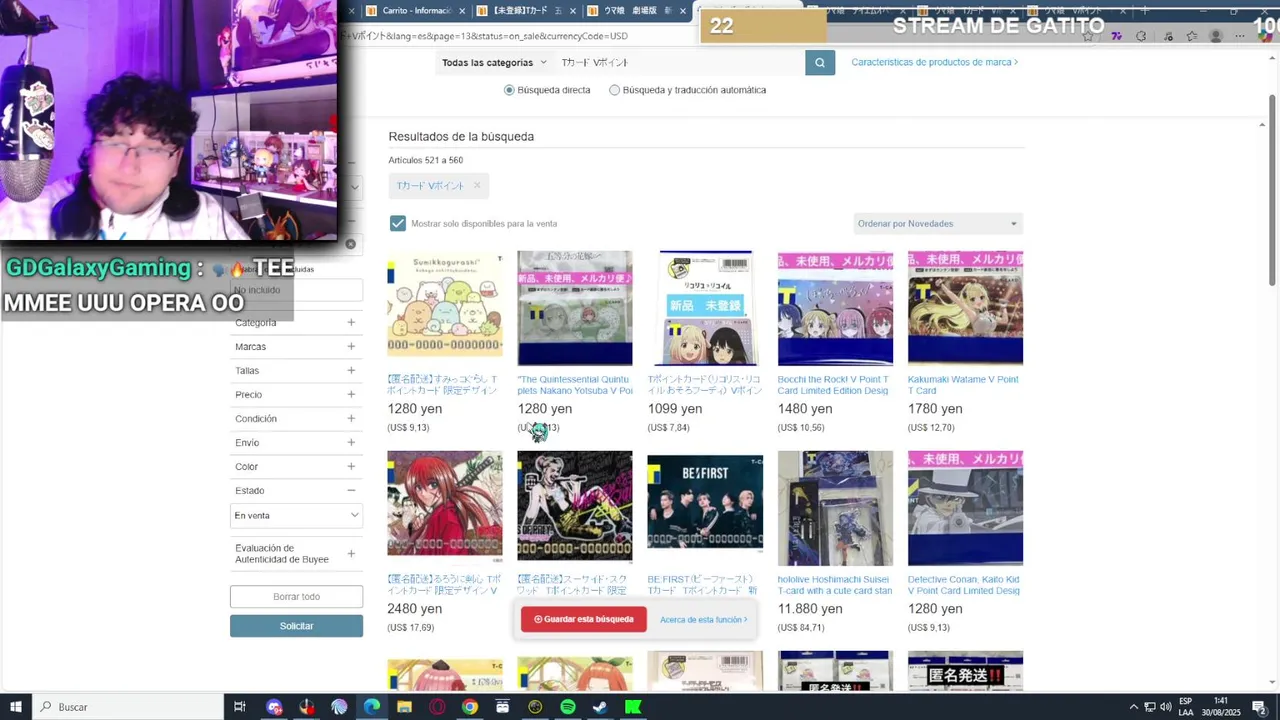Expand the Color filter

[351, 466]
